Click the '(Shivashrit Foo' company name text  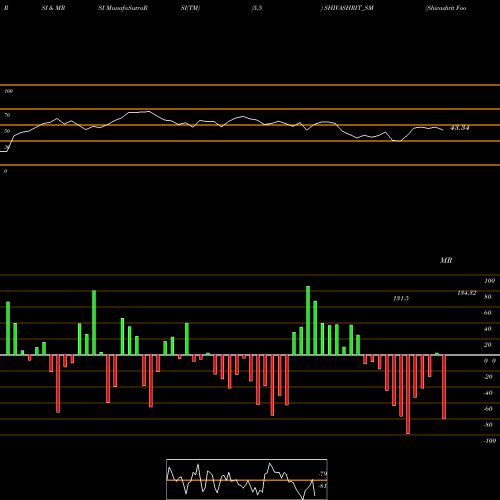click(446, 8)
